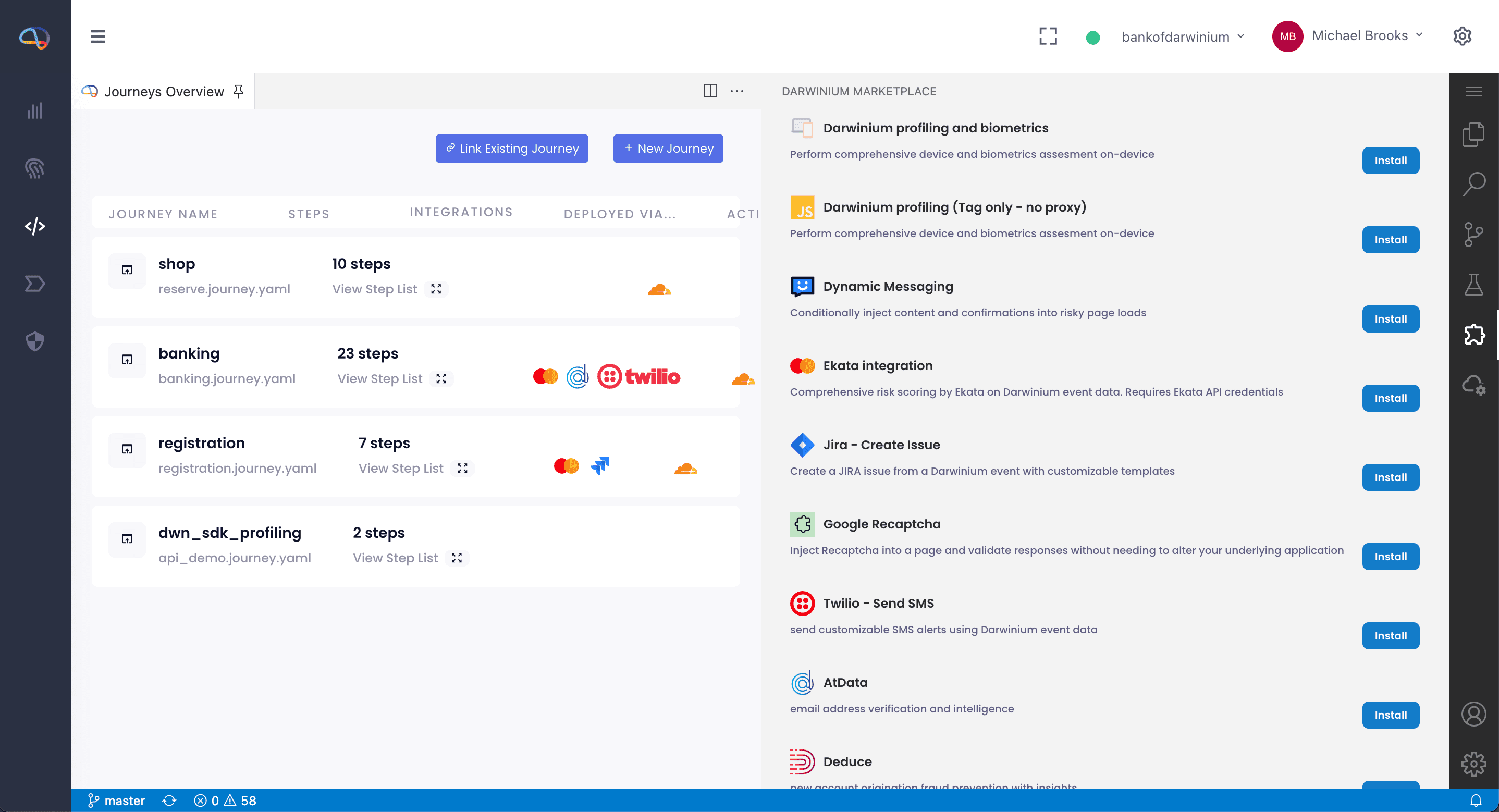Open the fingerprint profiling sidebar icon
This screenshot has width=1499, height=812.
35,168
